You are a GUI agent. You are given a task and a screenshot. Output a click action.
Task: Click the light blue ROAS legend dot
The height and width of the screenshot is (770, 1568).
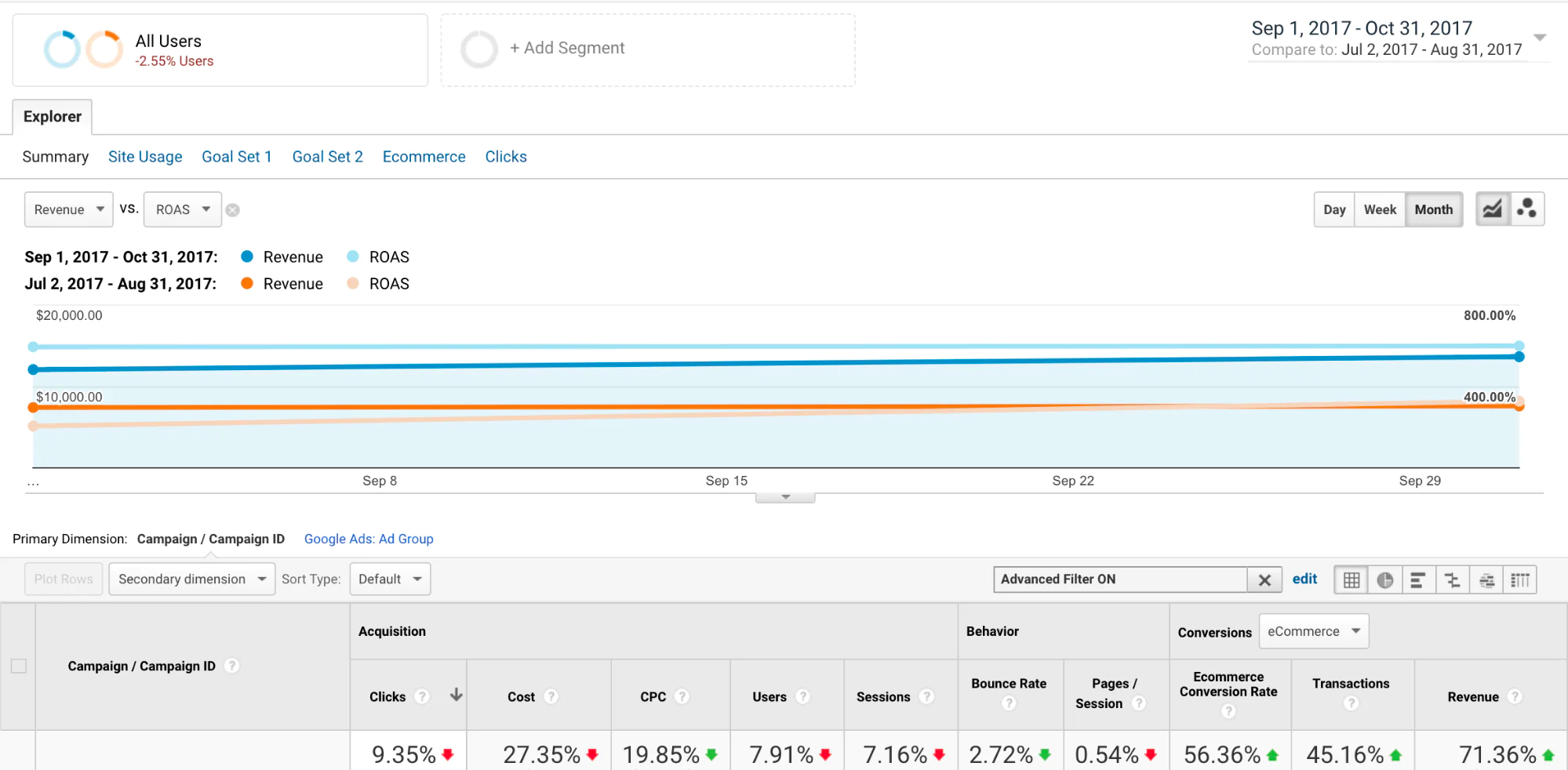[353, 256]
